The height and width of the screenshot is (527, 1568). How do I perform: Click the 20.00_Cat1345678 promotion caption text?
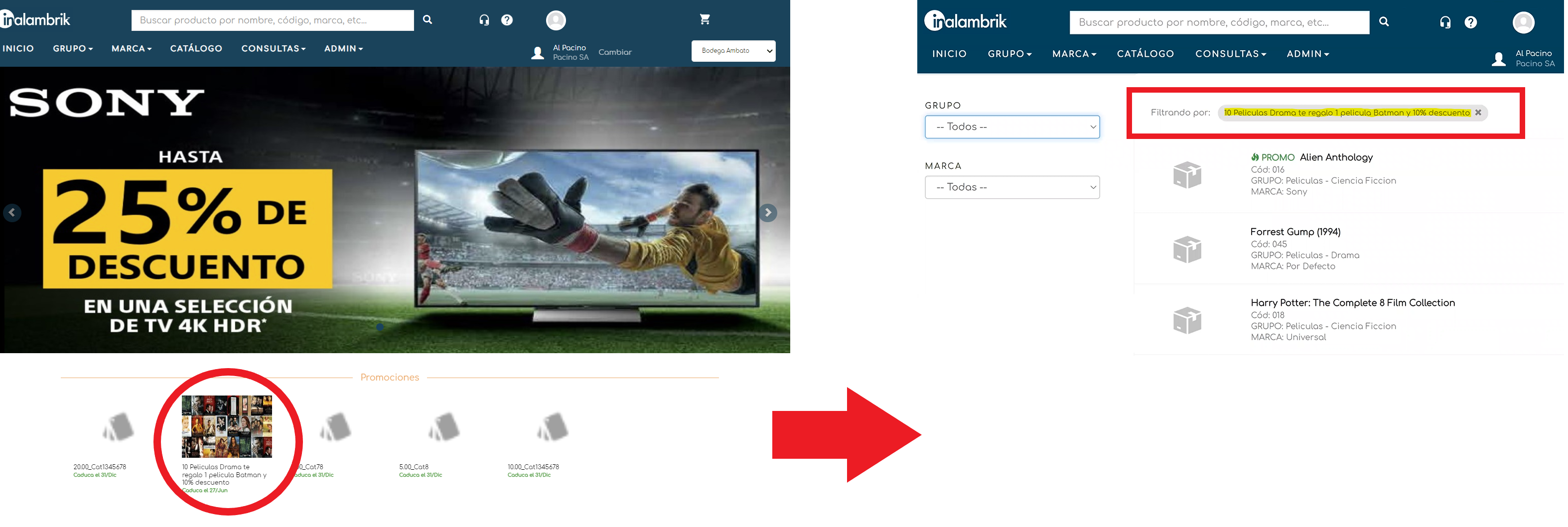click(x=100, y=467)
